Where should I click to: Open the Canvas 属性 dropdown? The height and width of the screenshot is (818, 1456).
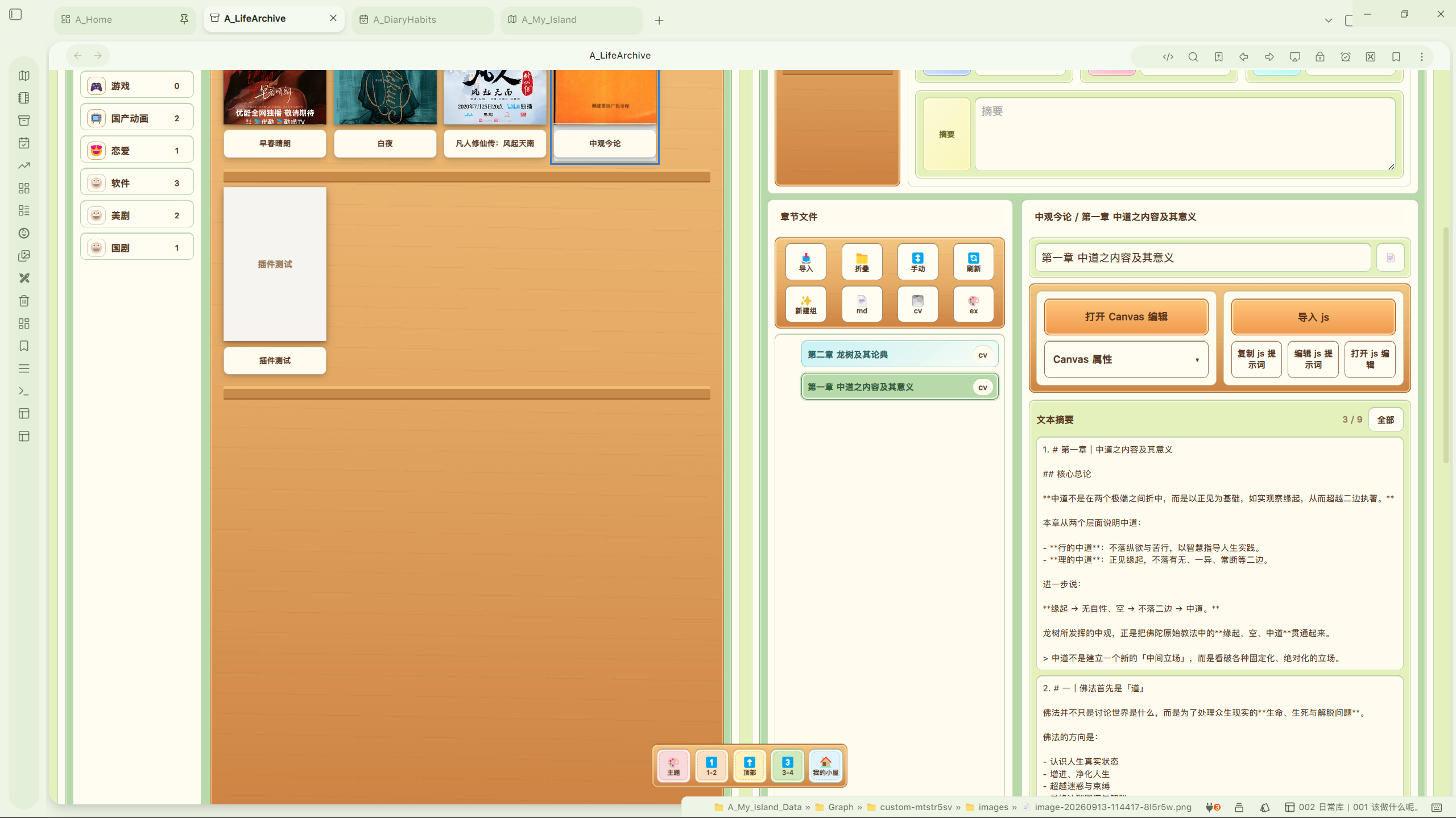(1126, 359)
